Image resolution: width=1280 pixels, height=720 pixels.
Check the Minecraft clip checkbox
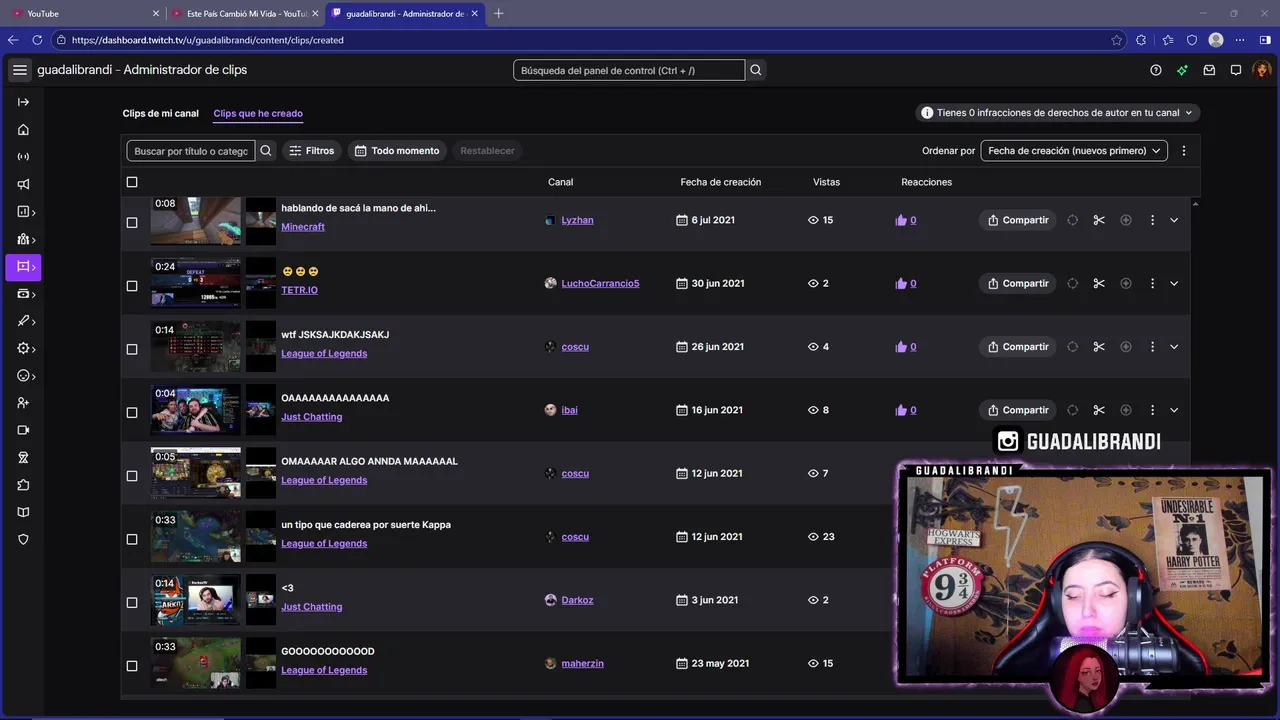pyautogui.click(x=132, y=223)
